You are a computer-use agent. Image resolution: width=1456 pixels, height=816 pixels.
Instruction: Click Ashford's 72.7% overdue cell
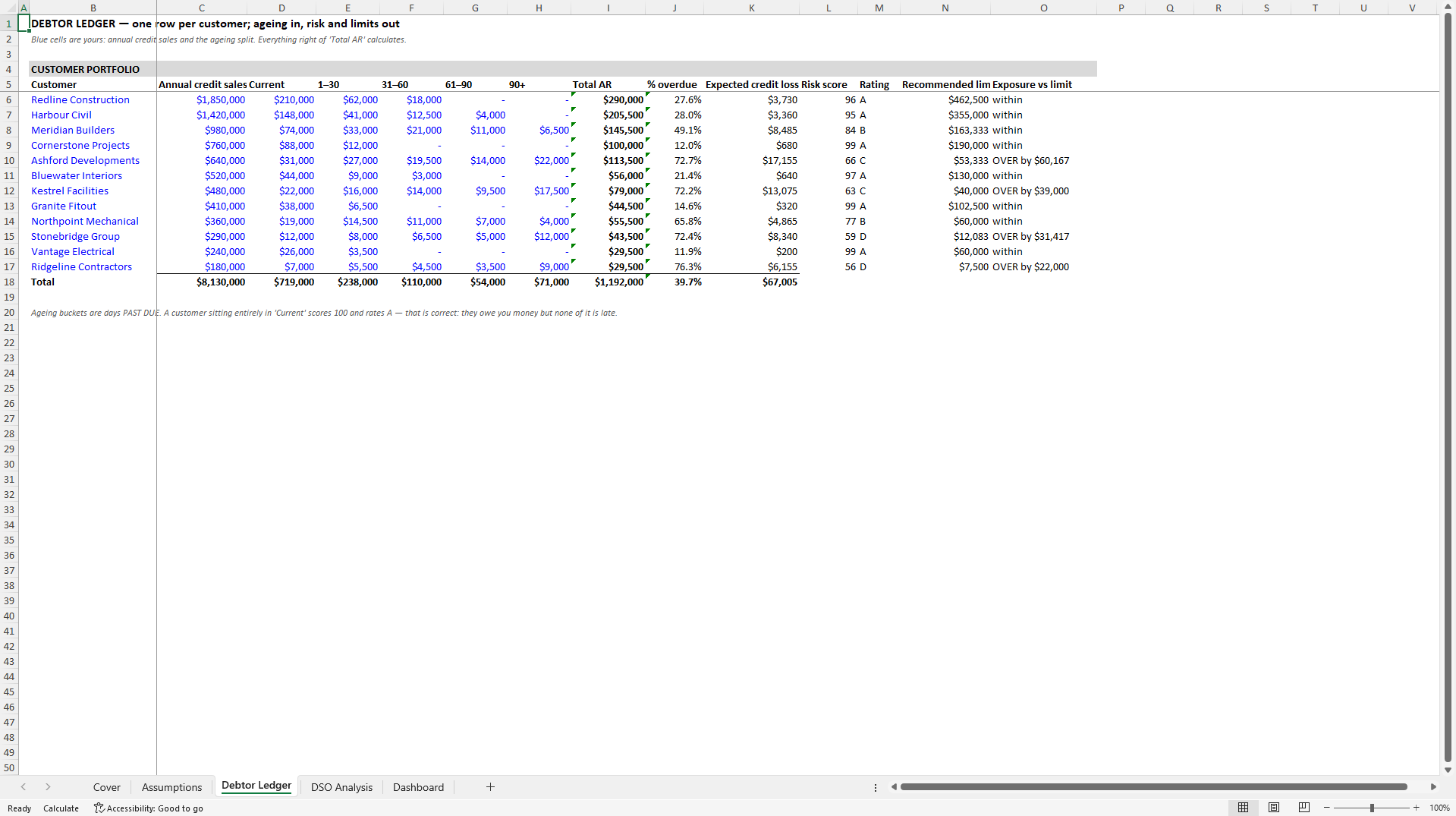(x=675, y=160)
